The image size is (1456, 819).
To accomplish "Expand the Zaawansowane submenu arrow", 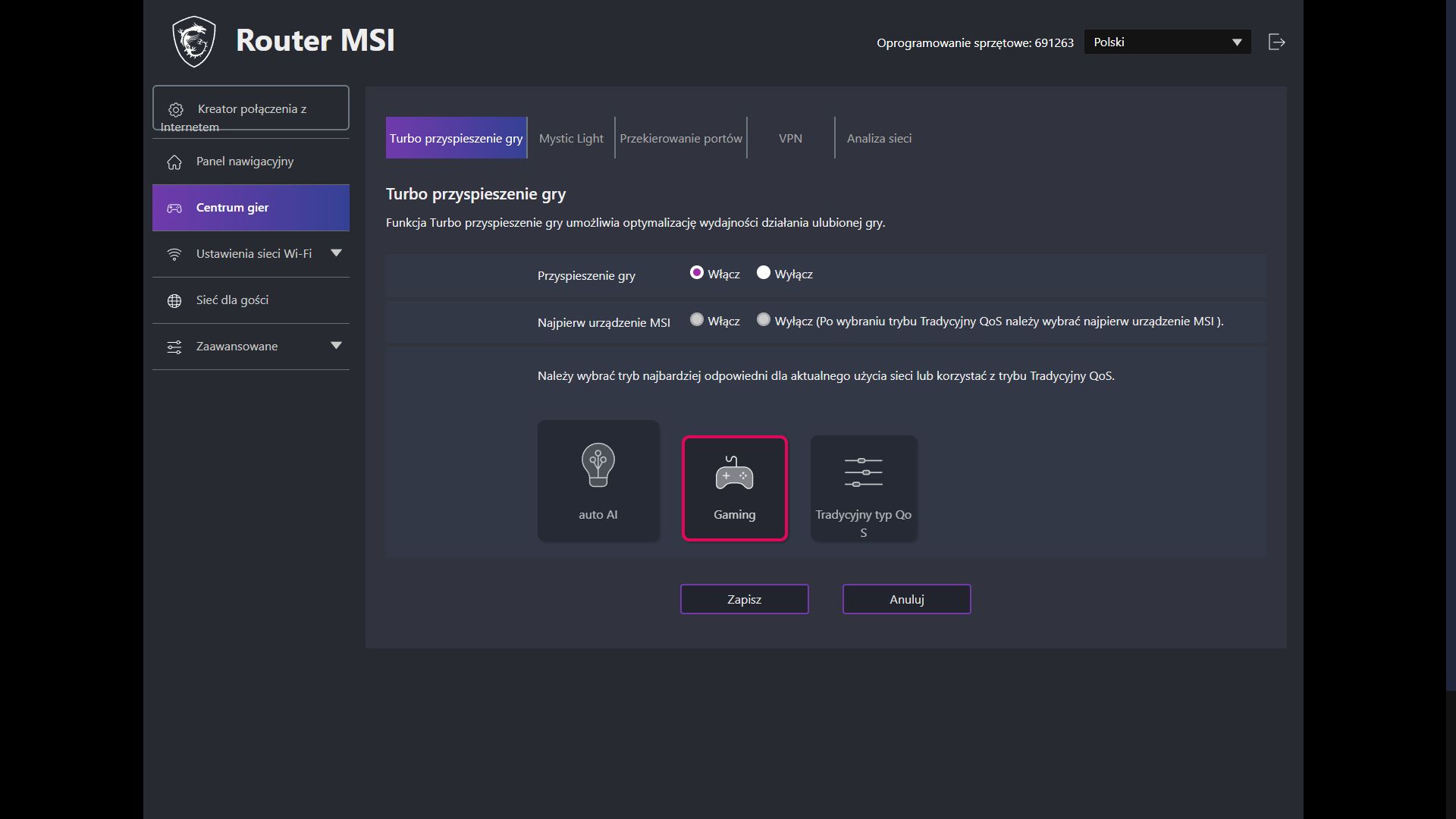I will tap(337, 346).
